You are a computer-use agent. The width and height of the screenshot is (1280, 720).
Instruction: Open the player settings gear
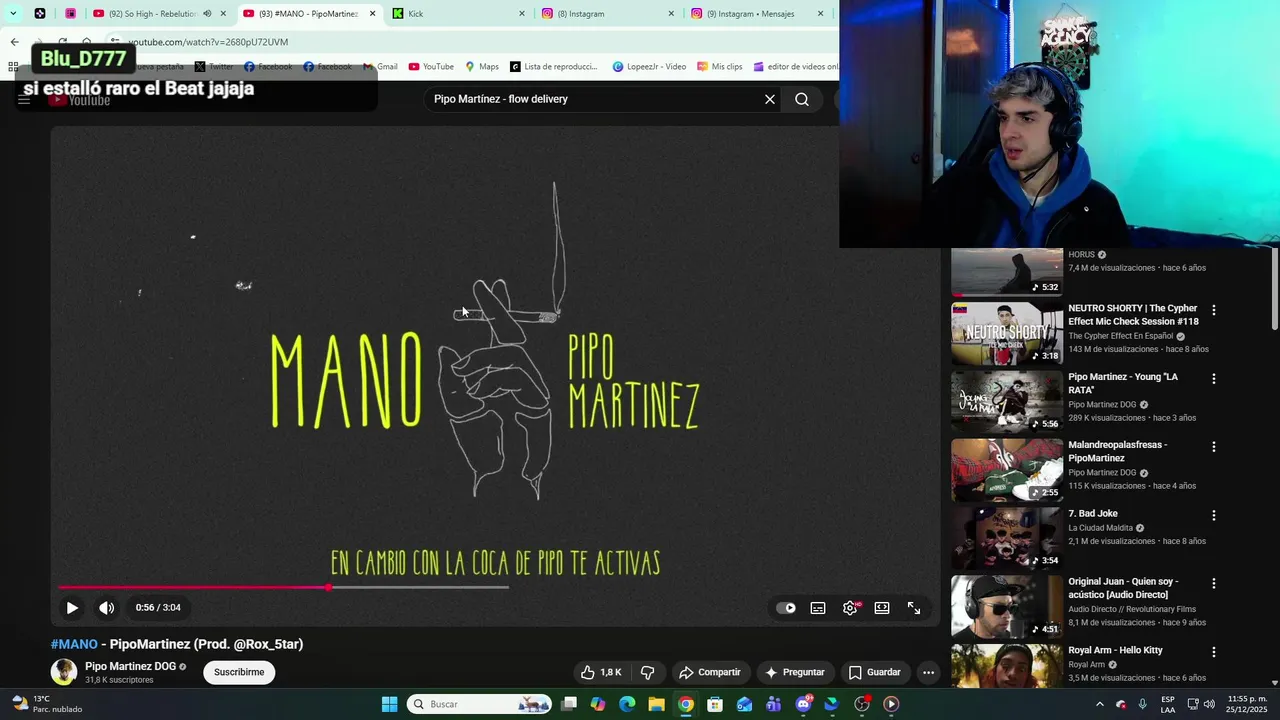[850, 608]
